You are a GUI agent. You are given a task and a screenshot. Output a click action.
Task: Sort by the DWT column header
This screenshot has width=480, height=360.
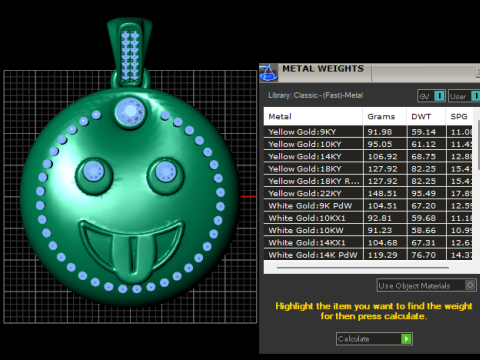426,116
